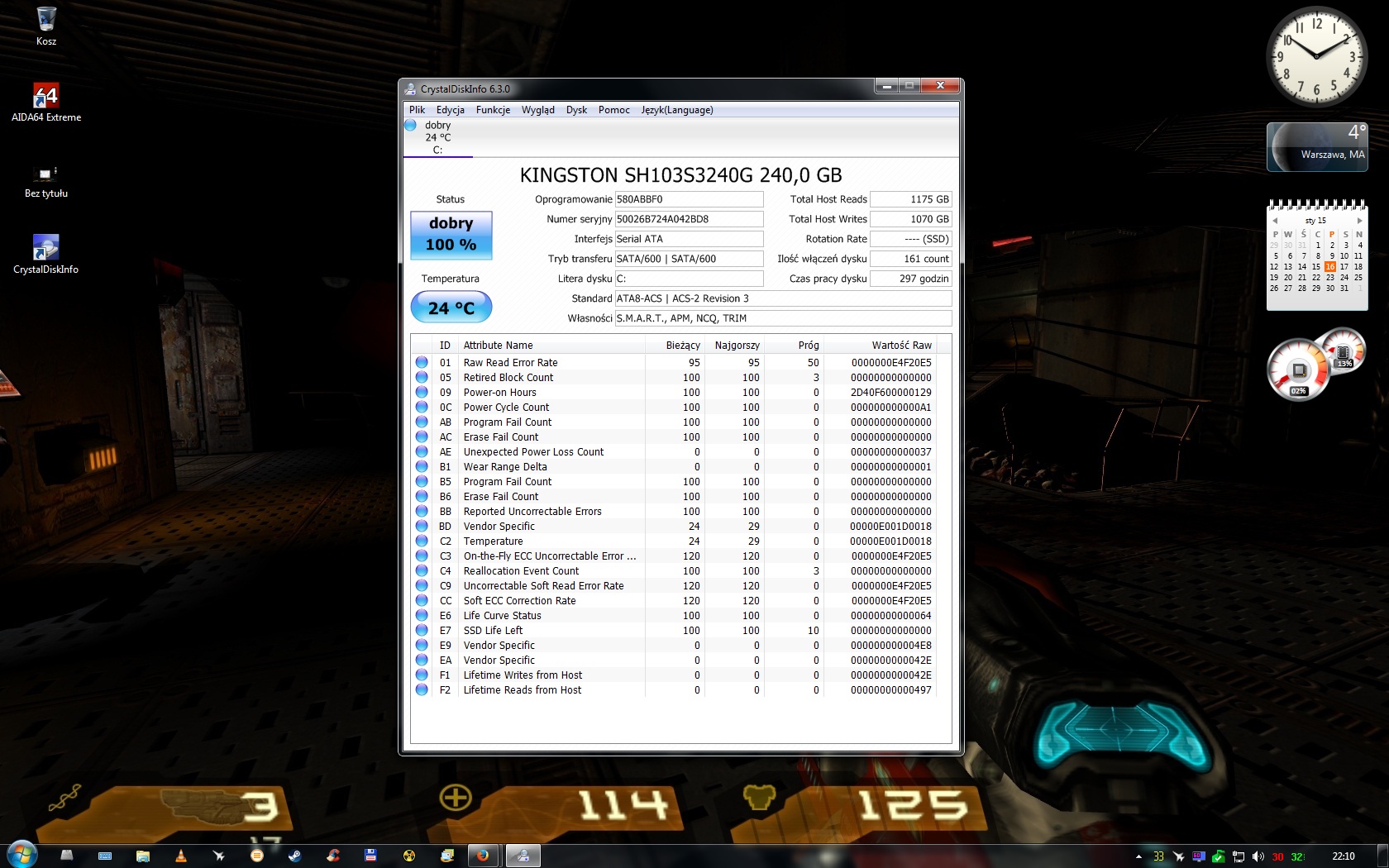Open the Funkcje menu
This screenshot has height=868, width=1389.
click(x=493, y=110)
